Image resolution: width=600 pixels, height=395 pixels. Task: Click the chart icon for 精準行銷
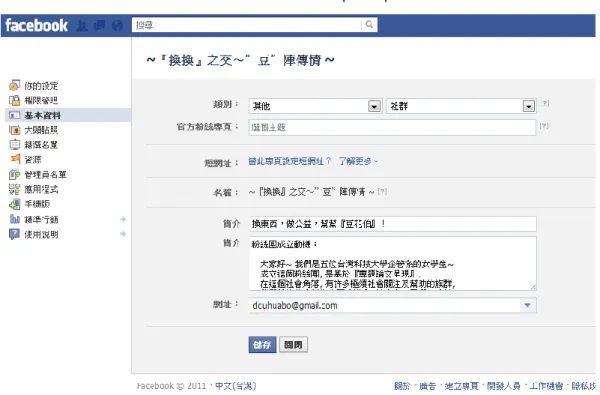pyautogui.click(x=14, y=219)
